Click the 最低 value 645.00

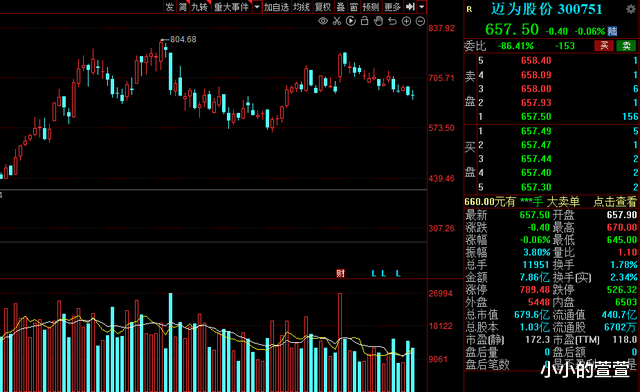pyautogui.click(x=622, y=240)
